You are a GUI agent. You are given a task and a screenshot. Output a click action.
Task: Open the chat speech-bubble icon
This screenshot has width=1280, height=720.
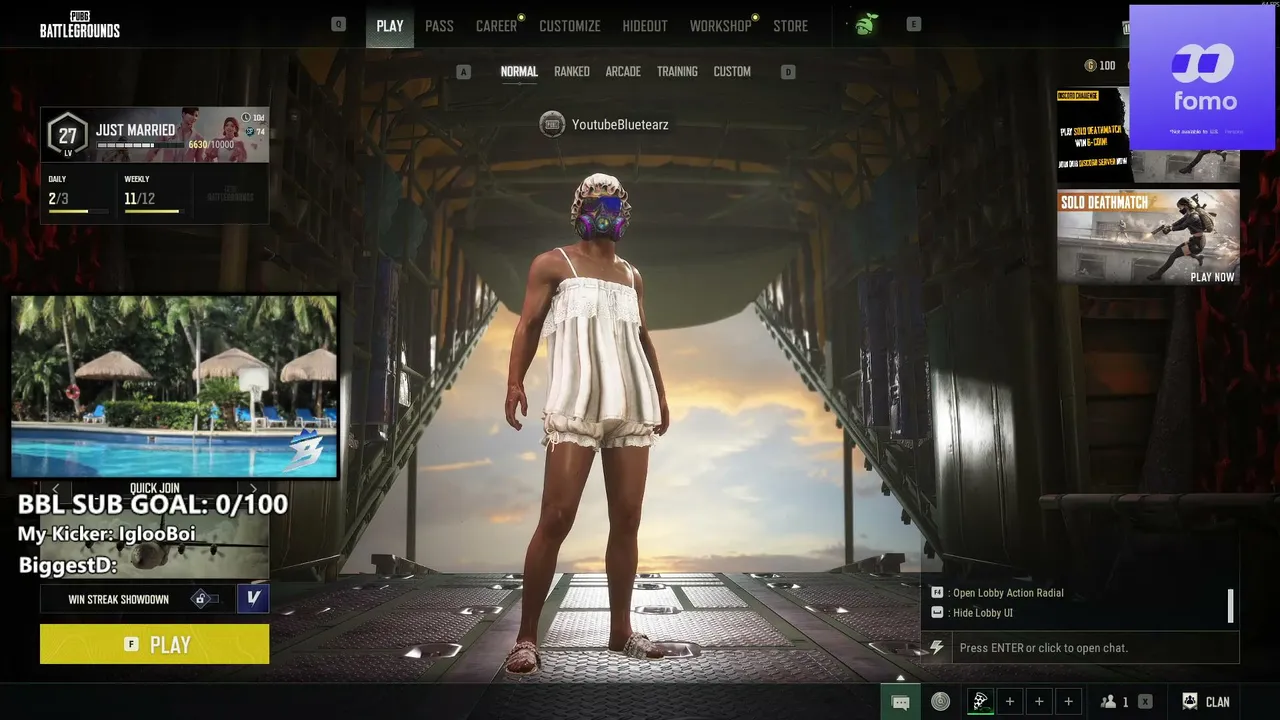pyautogui.click(x=900, y=702)
